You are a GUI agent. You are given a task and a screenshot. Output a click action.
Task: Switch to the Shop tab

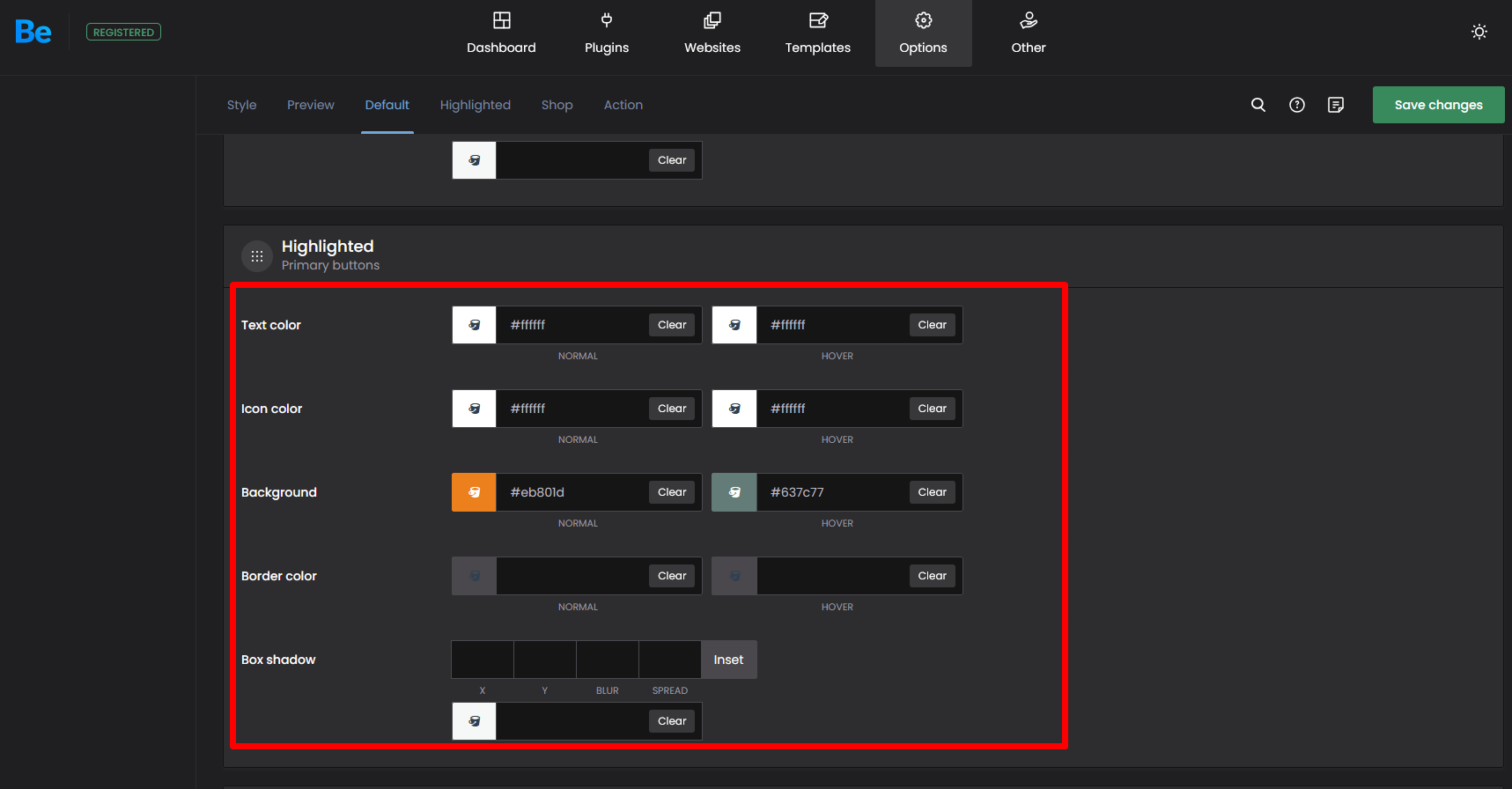click(557, 105)
